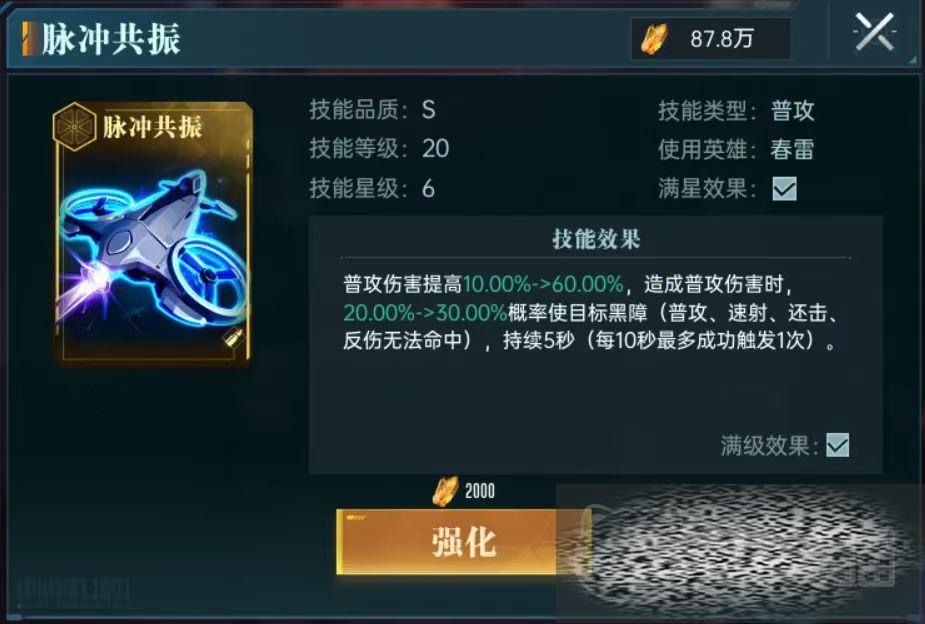Click the bullet icon on card corner

[x=232, y=339]
